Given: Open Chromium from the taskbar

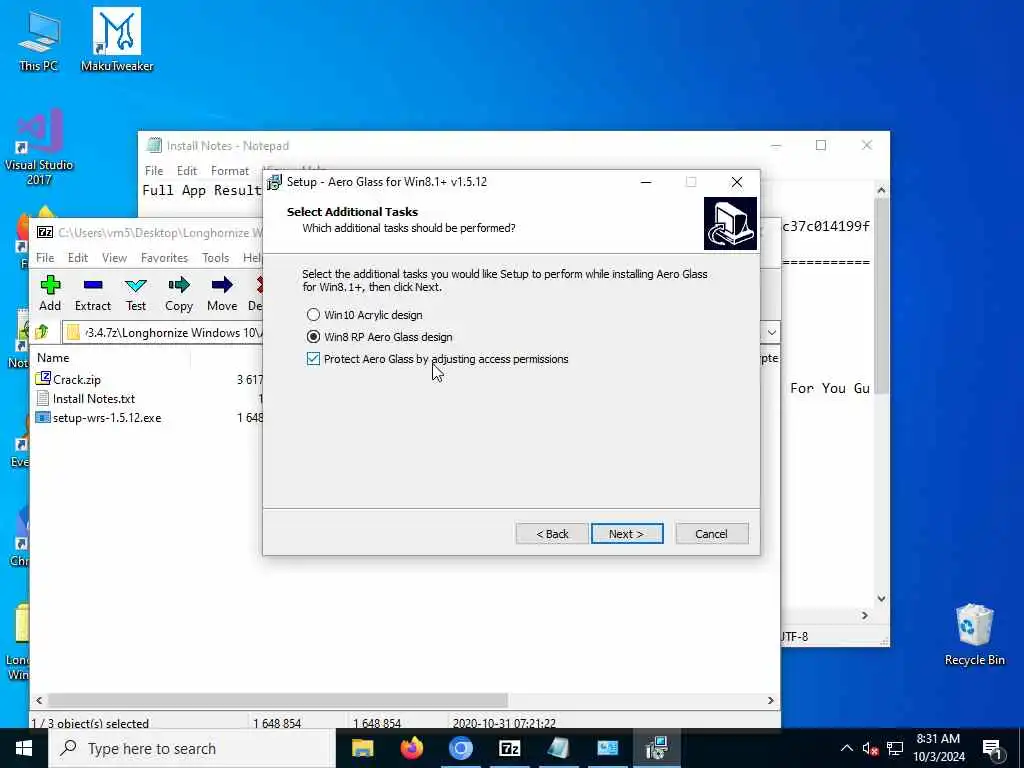Looking at the screenshot, I should coord(460,748).
